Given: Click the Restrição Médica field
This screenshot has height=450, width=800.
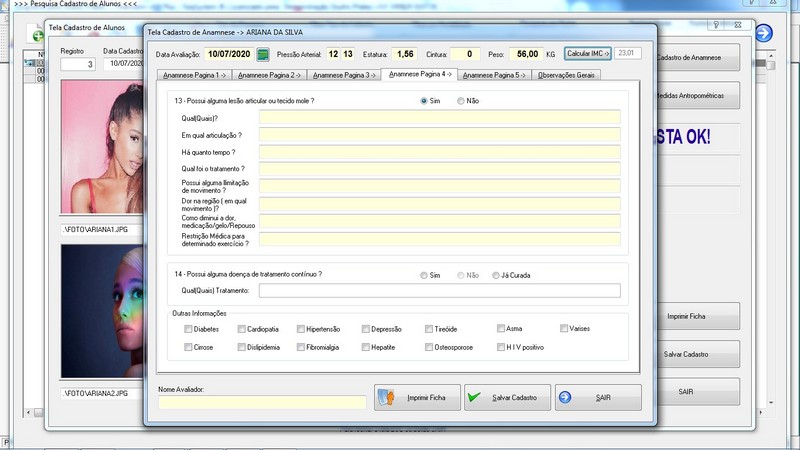Looking at the screenshot, I should pos(440,239).
